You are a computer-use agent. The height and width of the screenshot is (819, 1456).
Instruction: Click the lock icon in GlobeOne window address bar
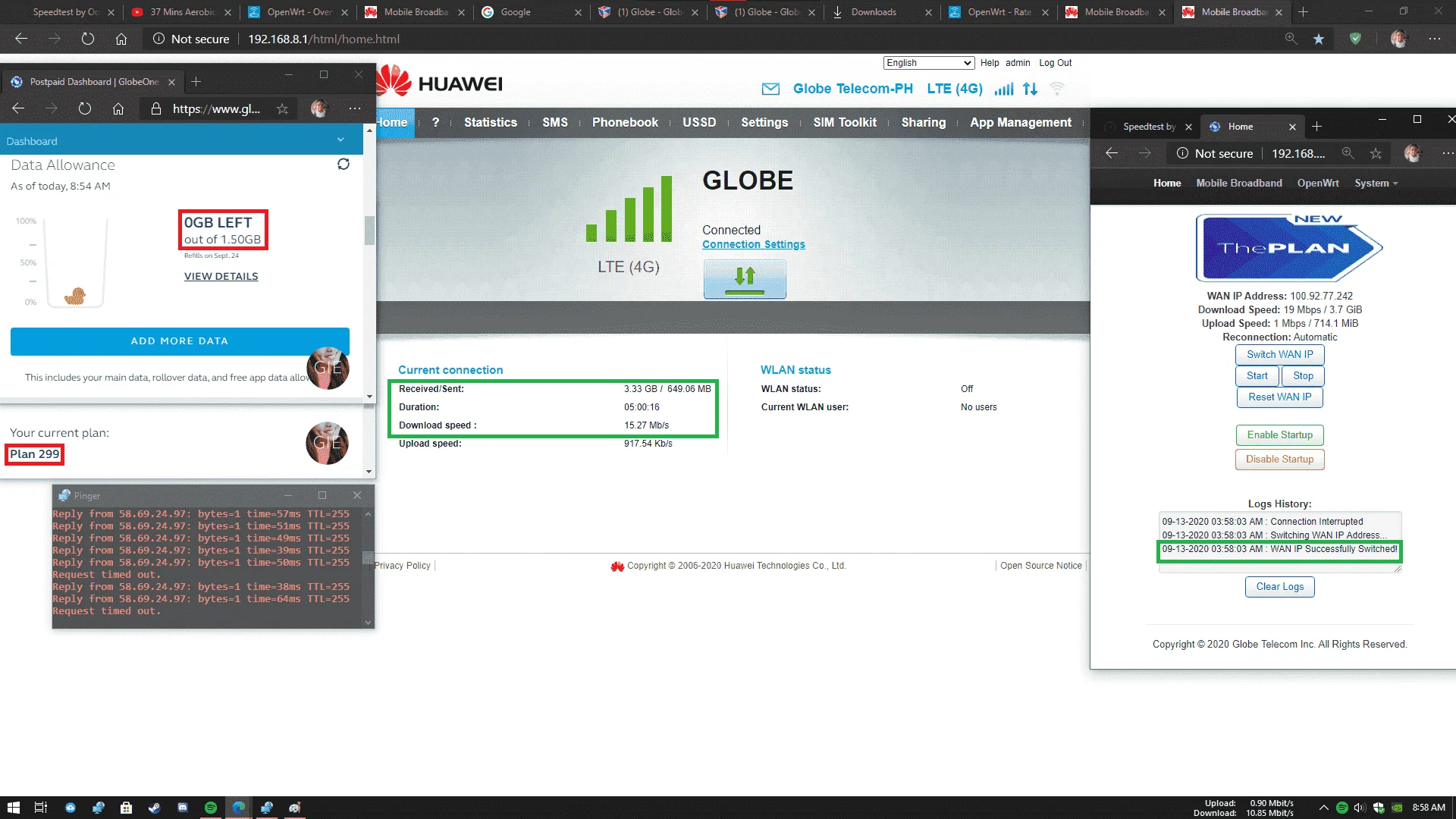point(156,108)
